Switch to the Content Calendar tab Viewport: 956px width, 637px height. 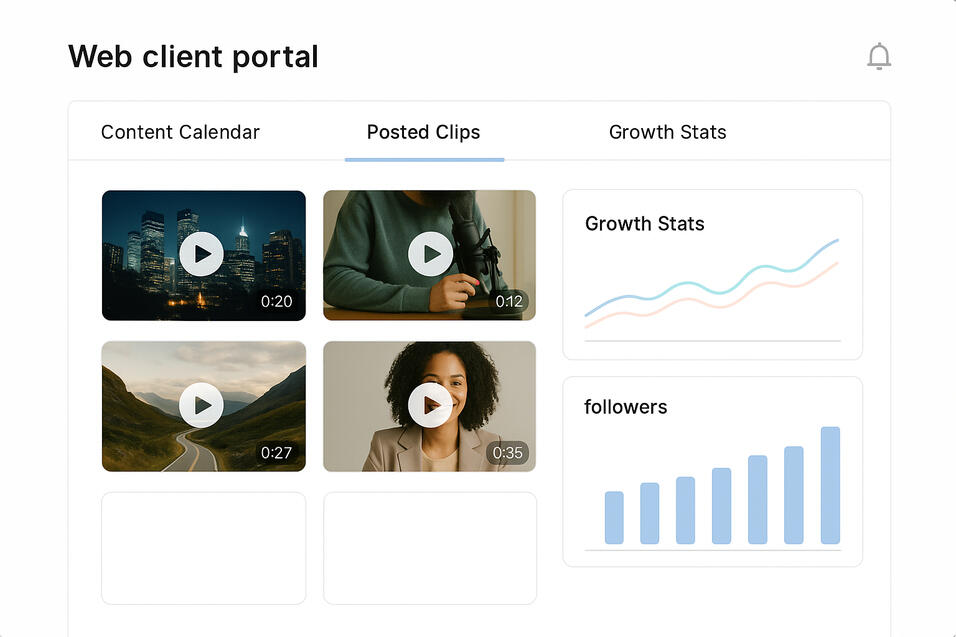coord(180,132)
